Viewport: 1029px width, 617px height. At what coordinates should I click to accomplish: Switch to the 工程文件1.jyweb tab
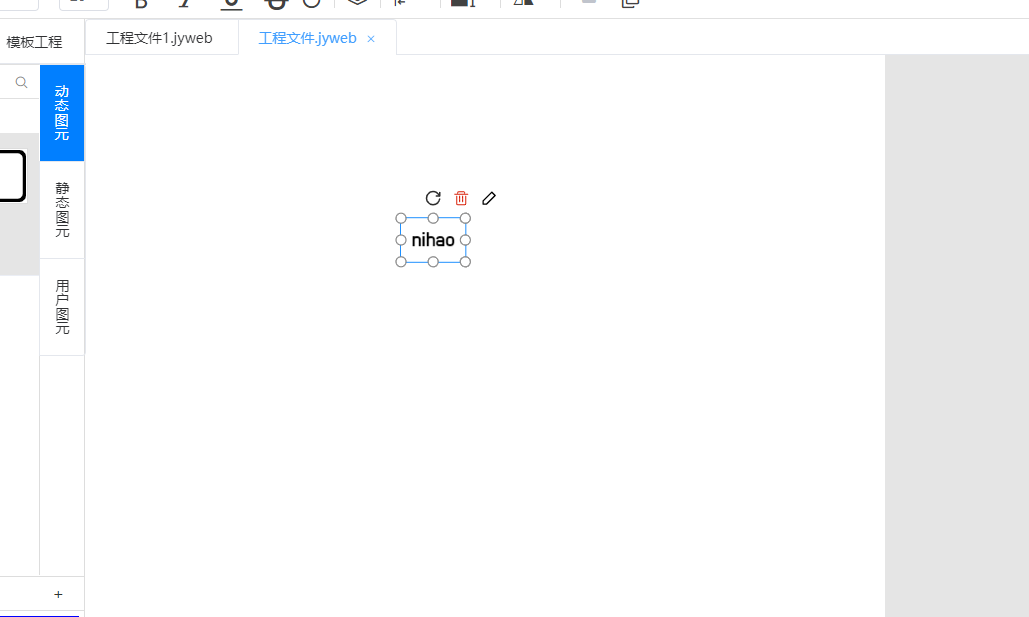161,37
